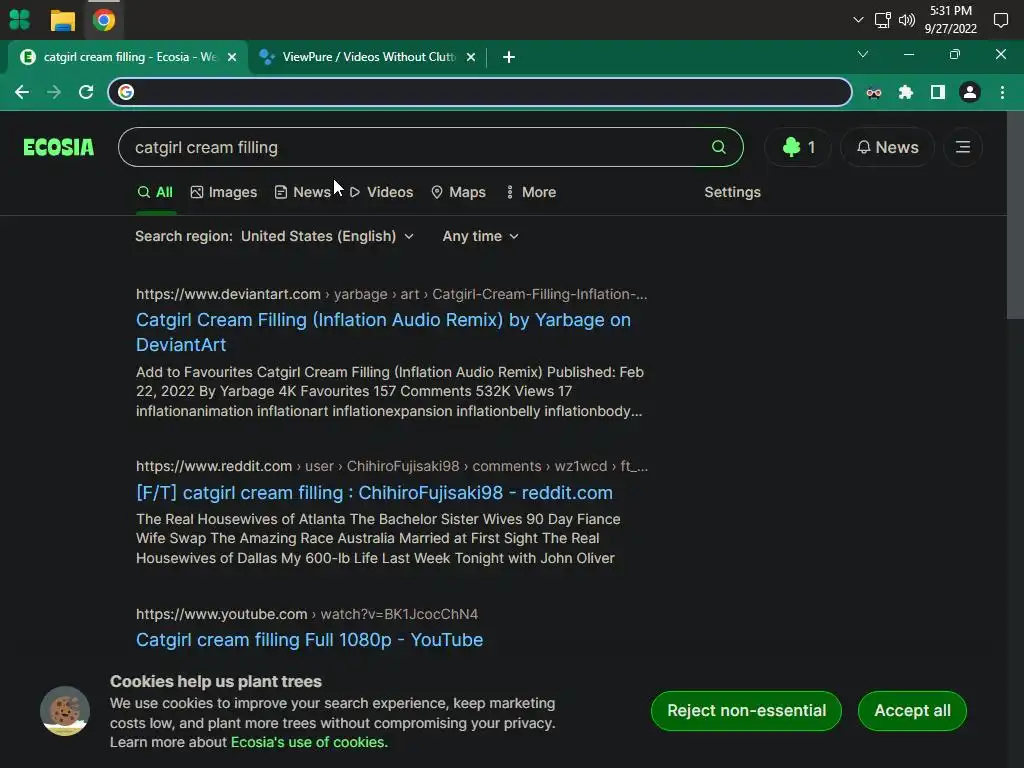Toggle the Chrome side panel
This screenshot has height=768, width=1024.
[938, 92]
